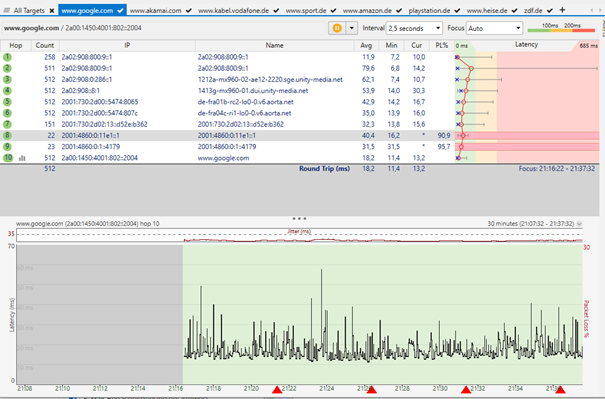Sort by the Hop column header
The image size is (605, 399).
click(16, 46)
